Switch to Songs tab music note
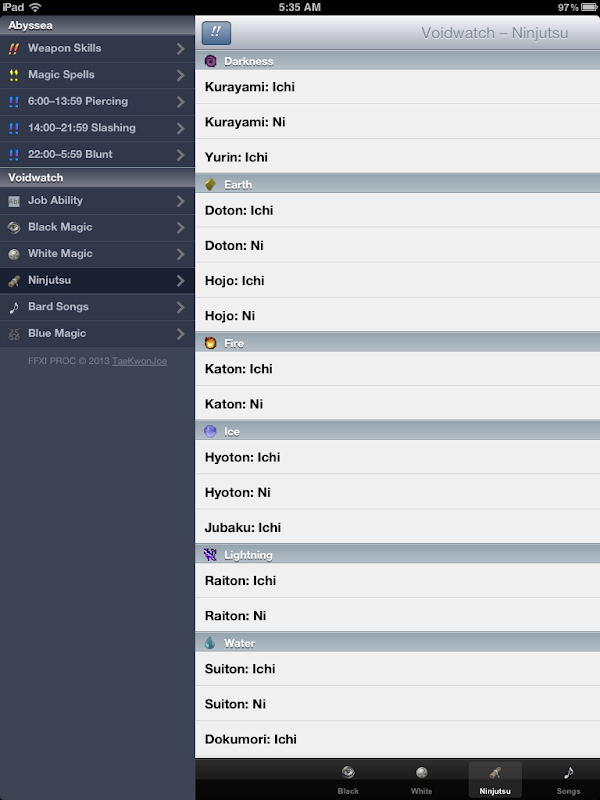Viewport: 600px width, 800px height. [568, 772]
